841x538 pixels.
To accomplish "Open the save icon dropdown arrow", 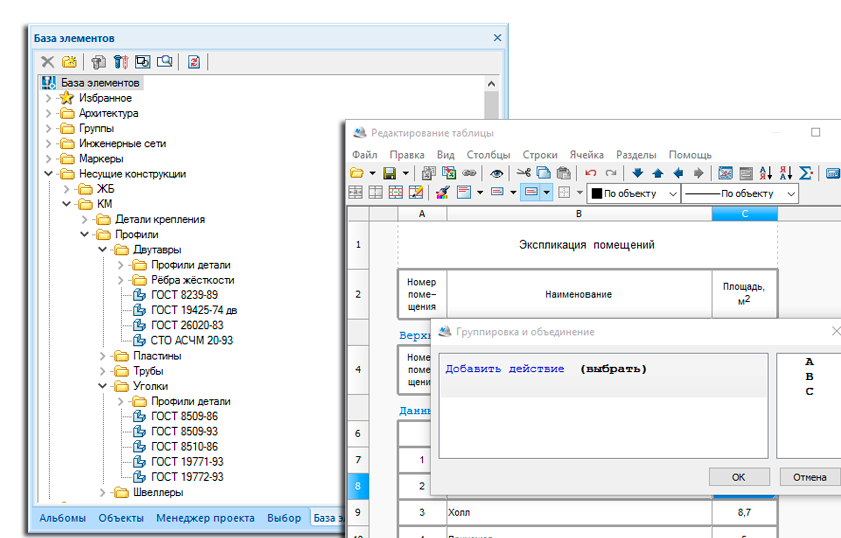I will pyautogui.click(x=405, y=173).
